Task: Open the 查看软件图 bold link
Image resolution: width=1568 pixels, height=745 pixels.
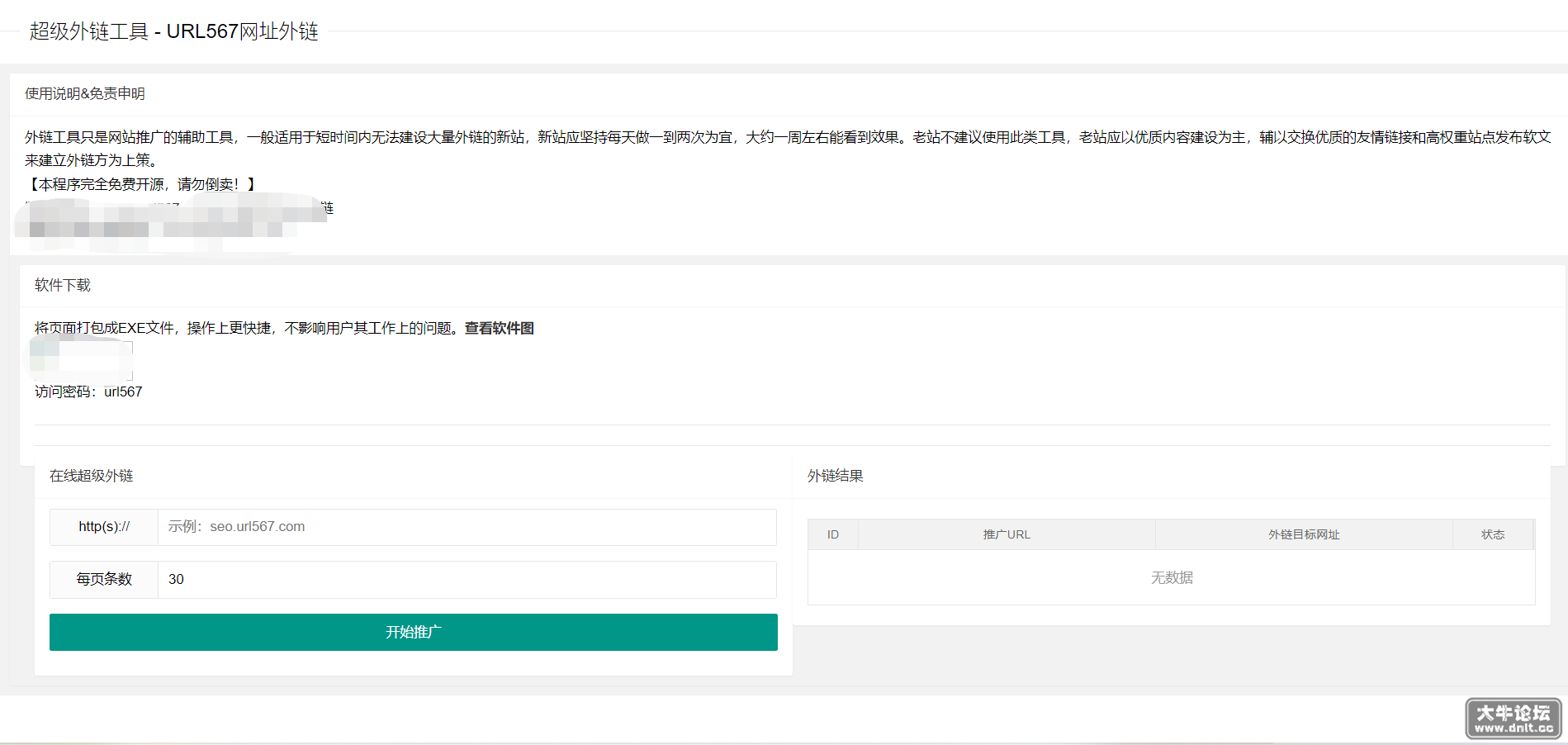Action: coord(499,328)
